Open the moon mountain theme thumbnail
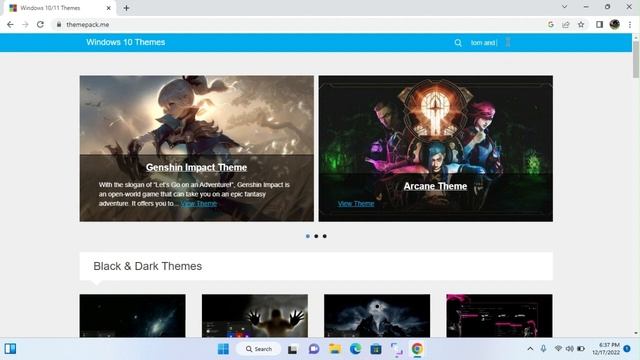 point(377,316)
